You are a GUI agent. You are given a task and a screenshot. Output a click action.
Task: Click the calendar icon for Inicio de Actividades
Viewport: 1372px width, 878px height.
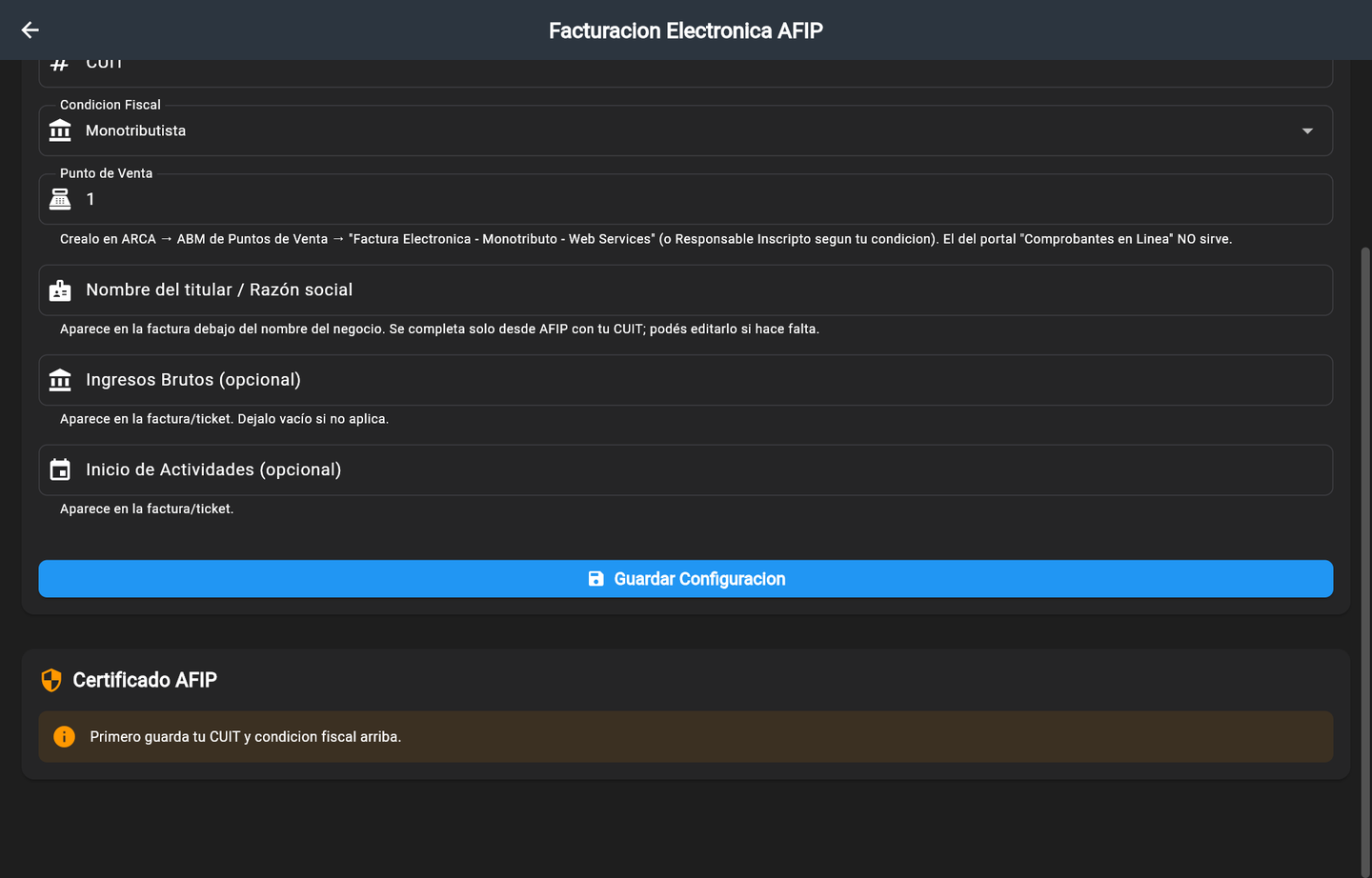coord(60,469)
